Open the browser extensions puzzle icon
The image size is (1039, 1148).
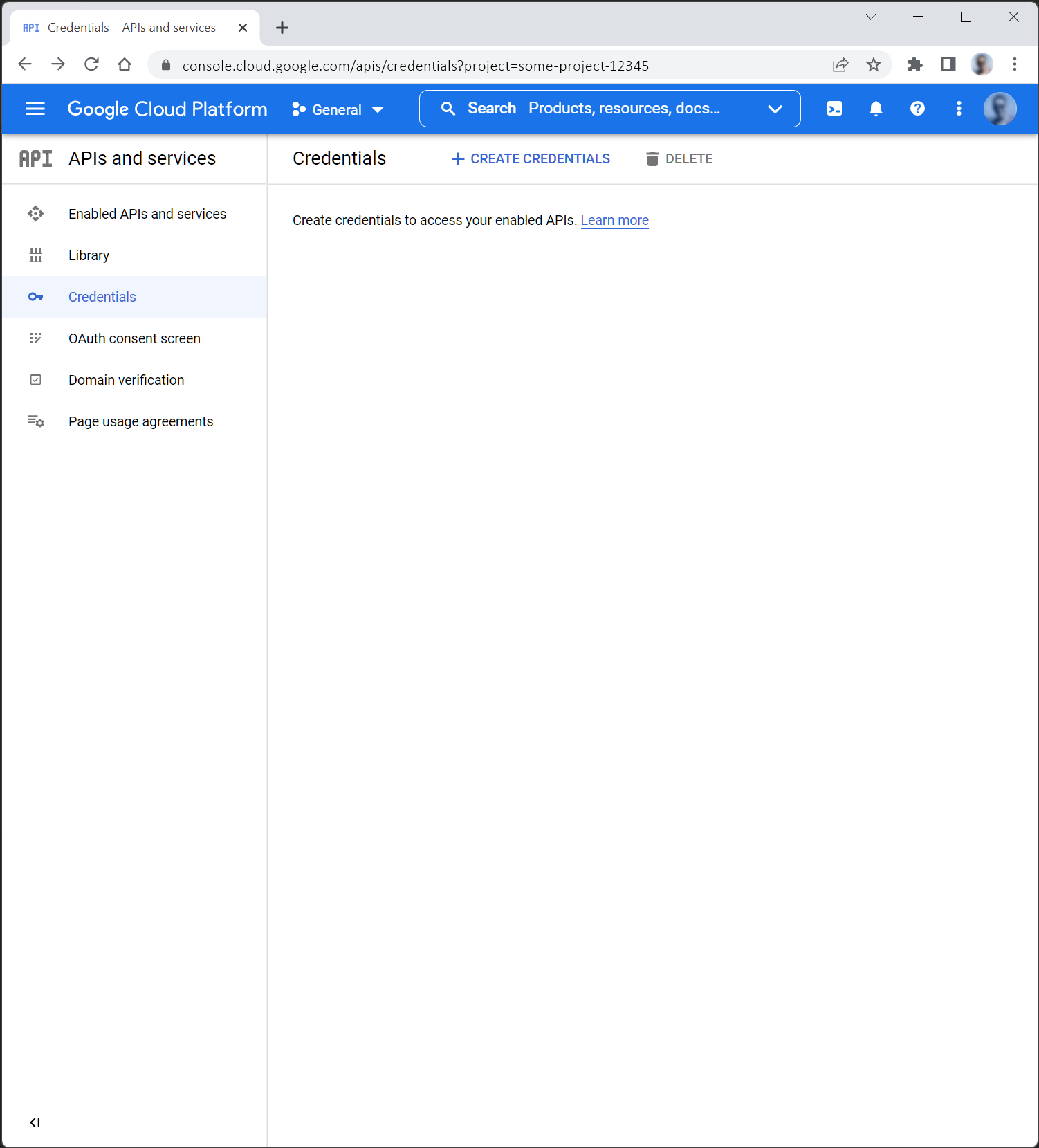point(915,65)
